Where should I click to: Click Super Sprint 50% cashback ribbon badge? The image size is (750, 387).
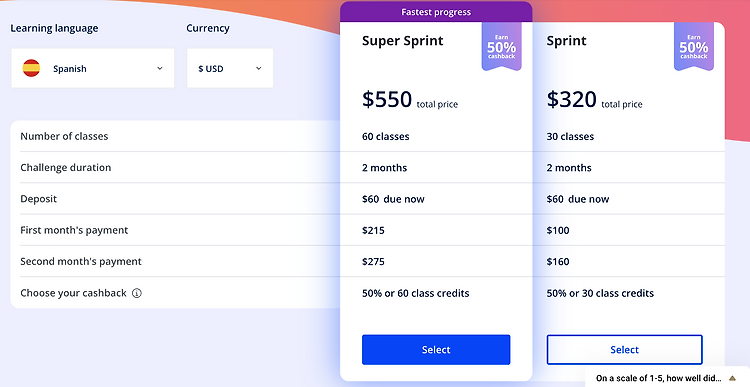point(502,47)
